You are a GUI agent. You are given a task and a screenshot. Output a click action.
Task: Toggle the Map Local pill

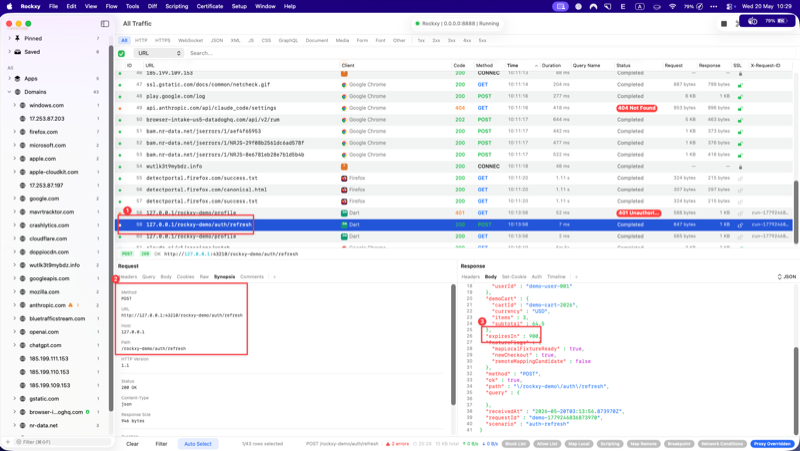579,444
